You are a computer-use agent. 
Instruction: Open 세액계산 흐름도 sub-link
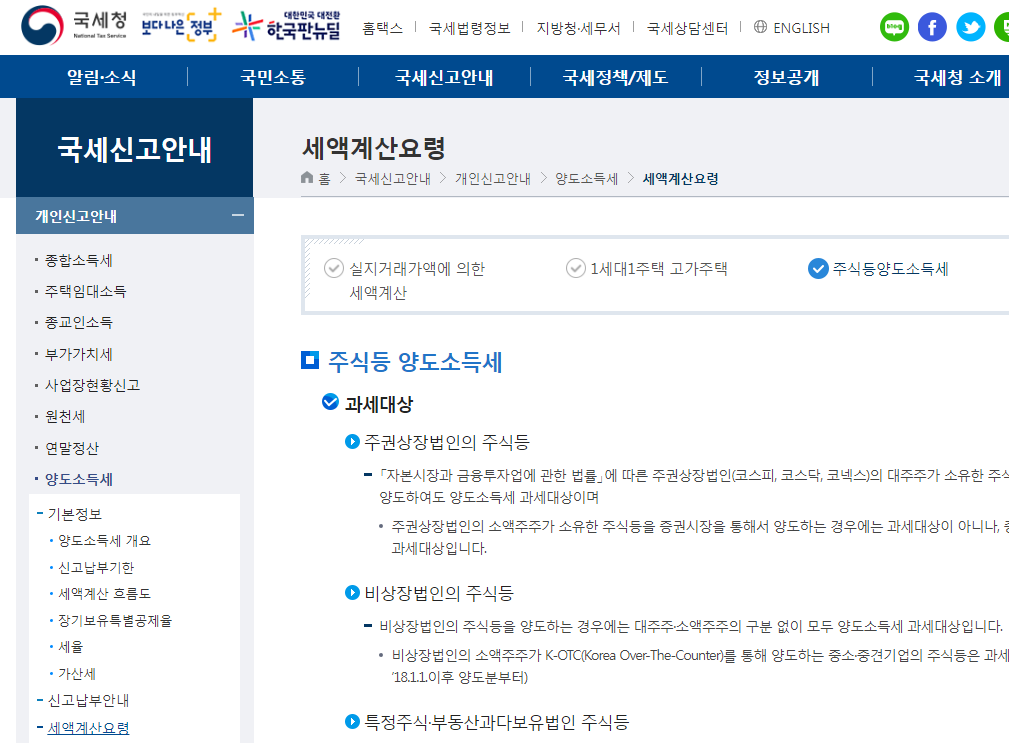click(104, 593)
